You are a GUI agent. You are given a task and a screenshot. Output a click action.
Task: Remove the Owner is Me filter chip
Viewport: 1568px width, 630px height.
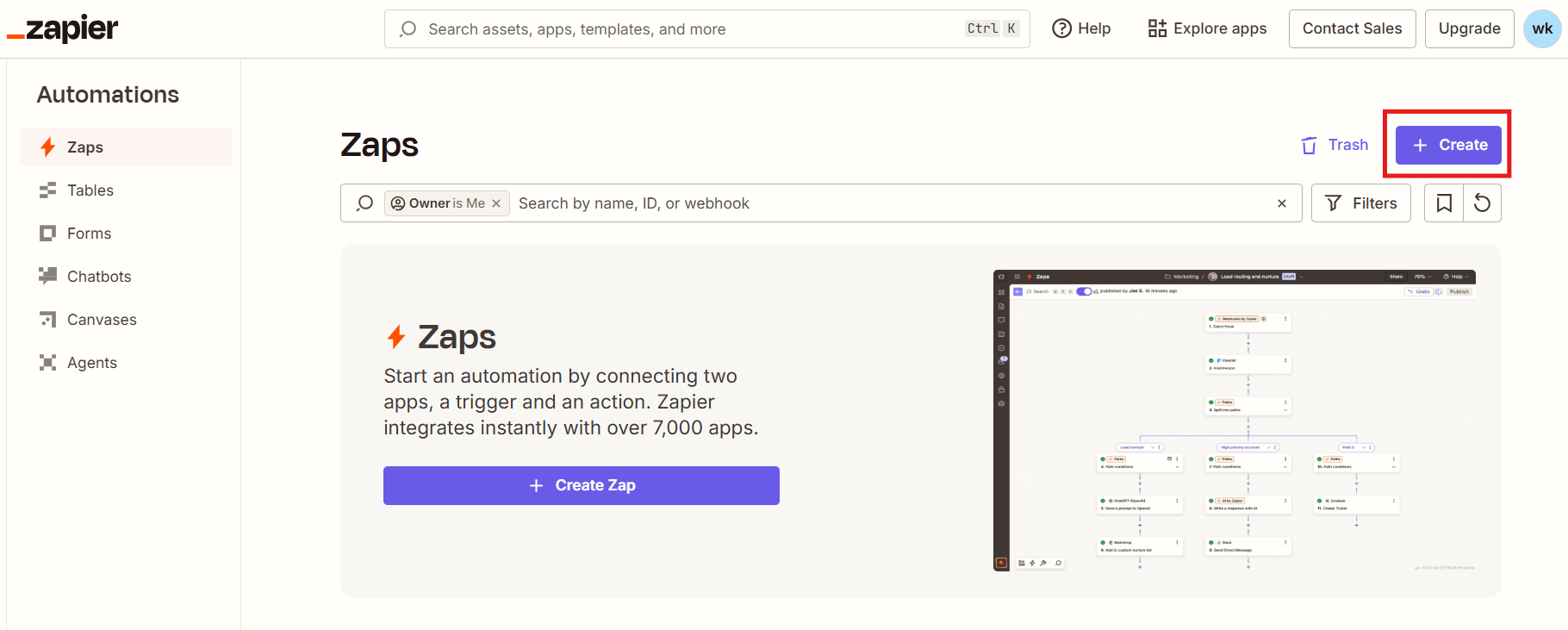pyautogui.click(x=496, y=203)
